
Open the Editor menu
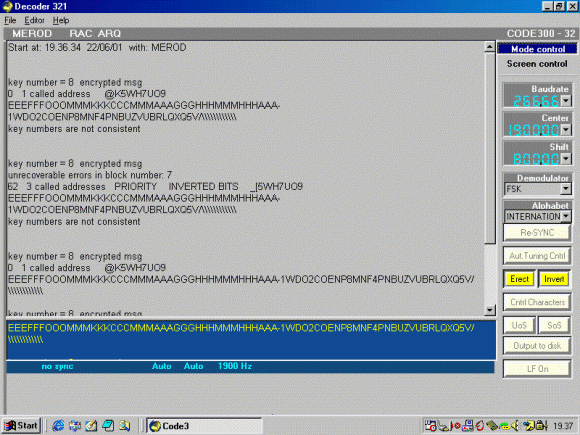34,20
